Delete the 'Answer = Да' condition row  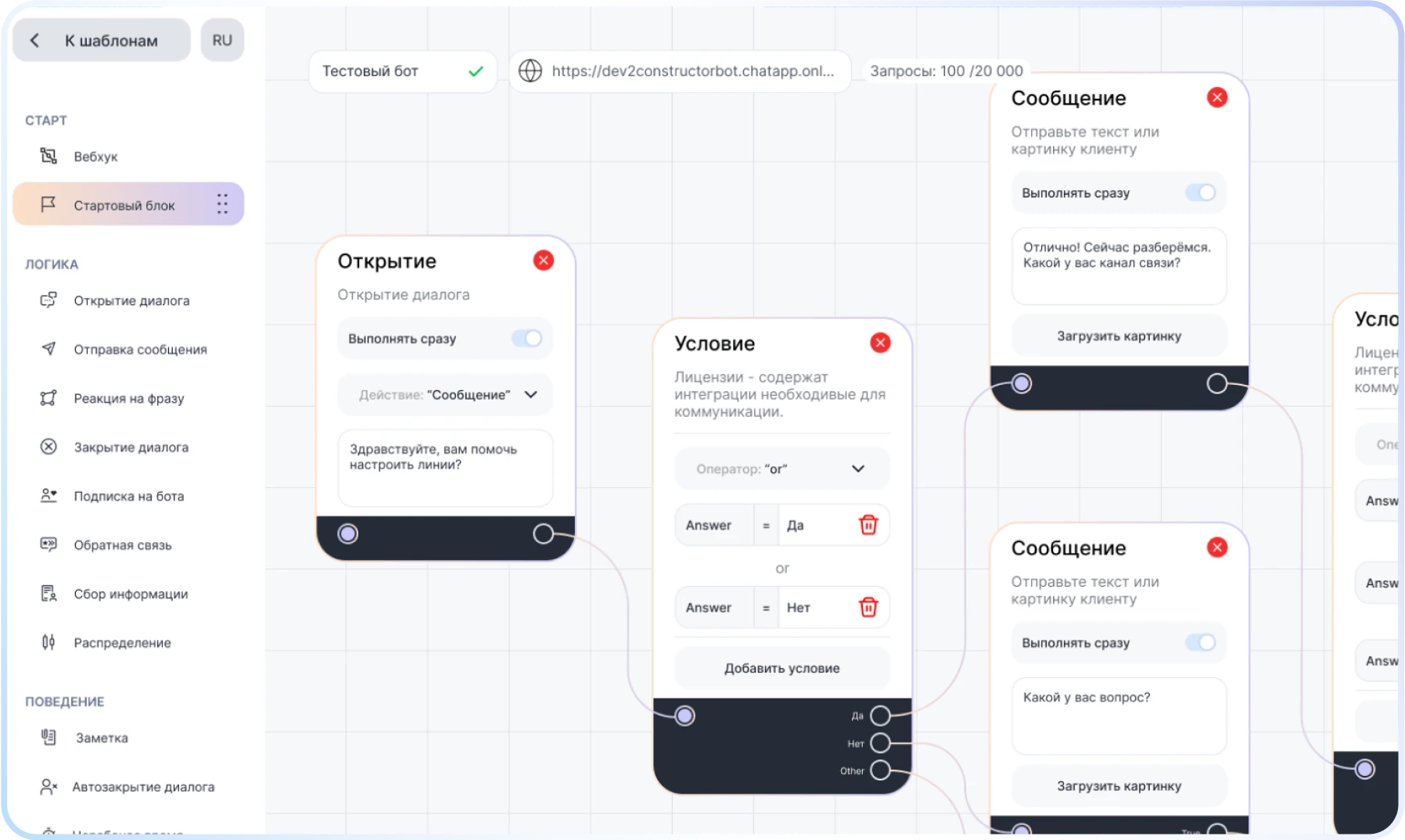tap(868, 525)
